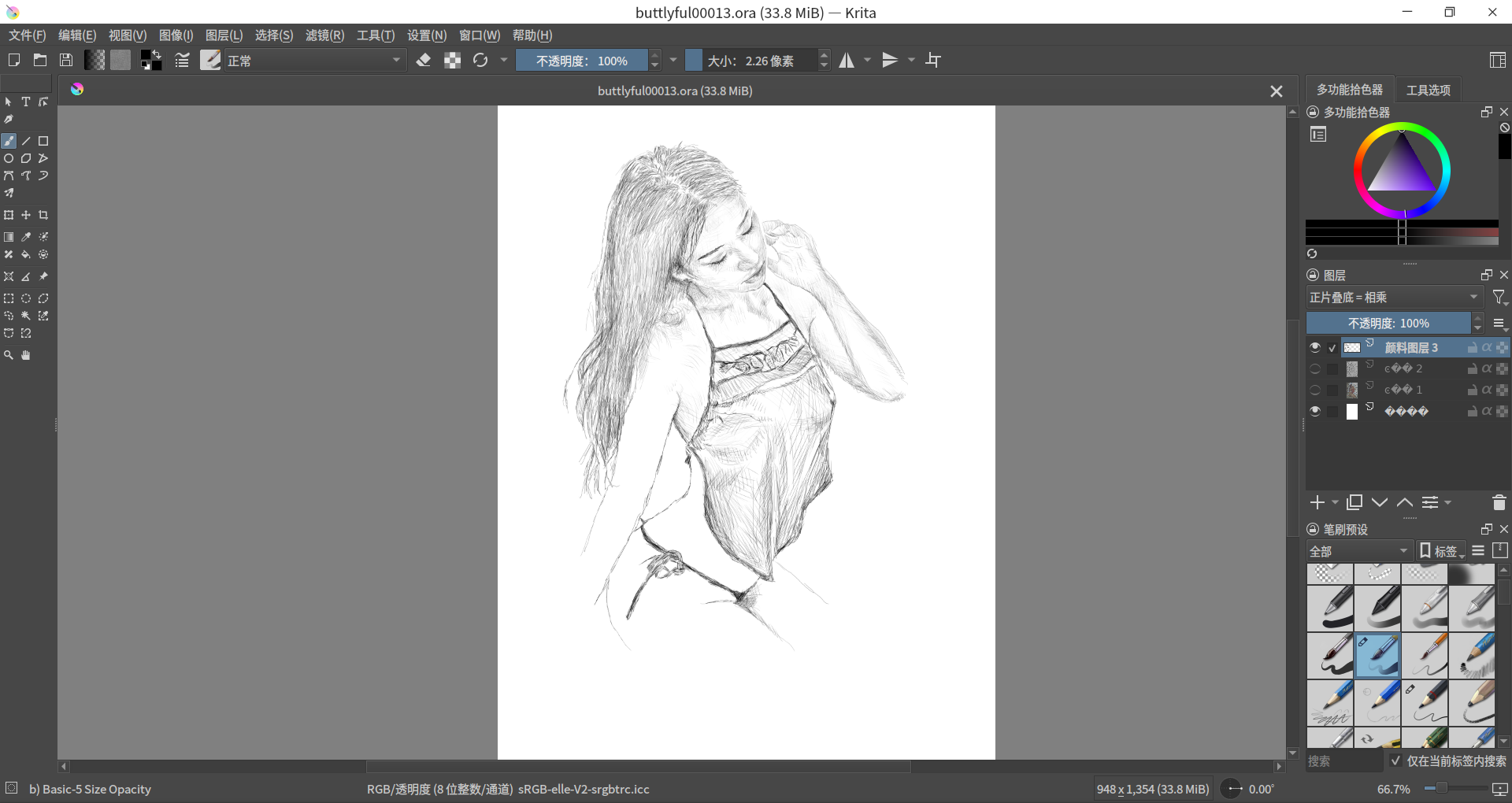Switch to the 工具选项 tab

tap(1427, 89)
